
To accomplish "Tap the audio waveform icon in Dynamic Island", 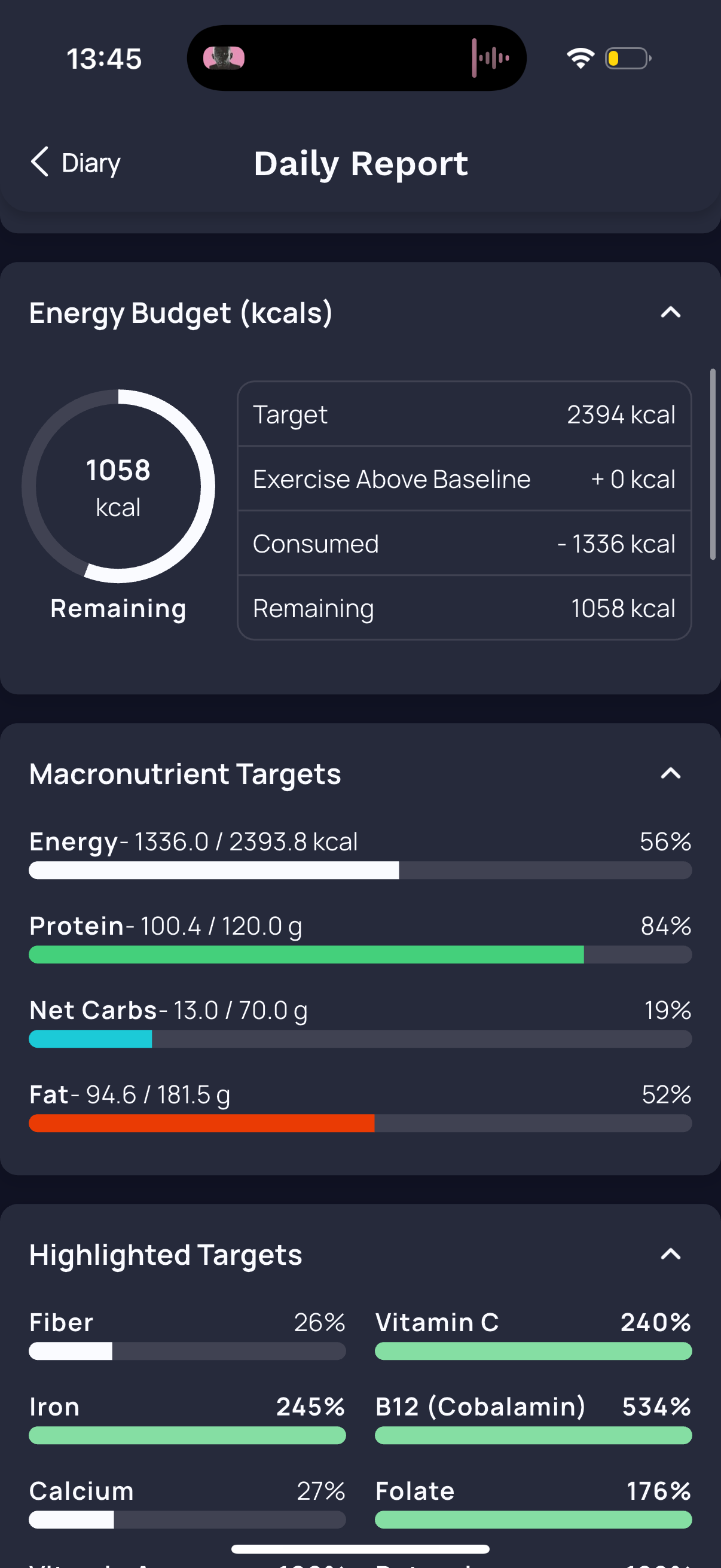I will click(x=490, y=58).
